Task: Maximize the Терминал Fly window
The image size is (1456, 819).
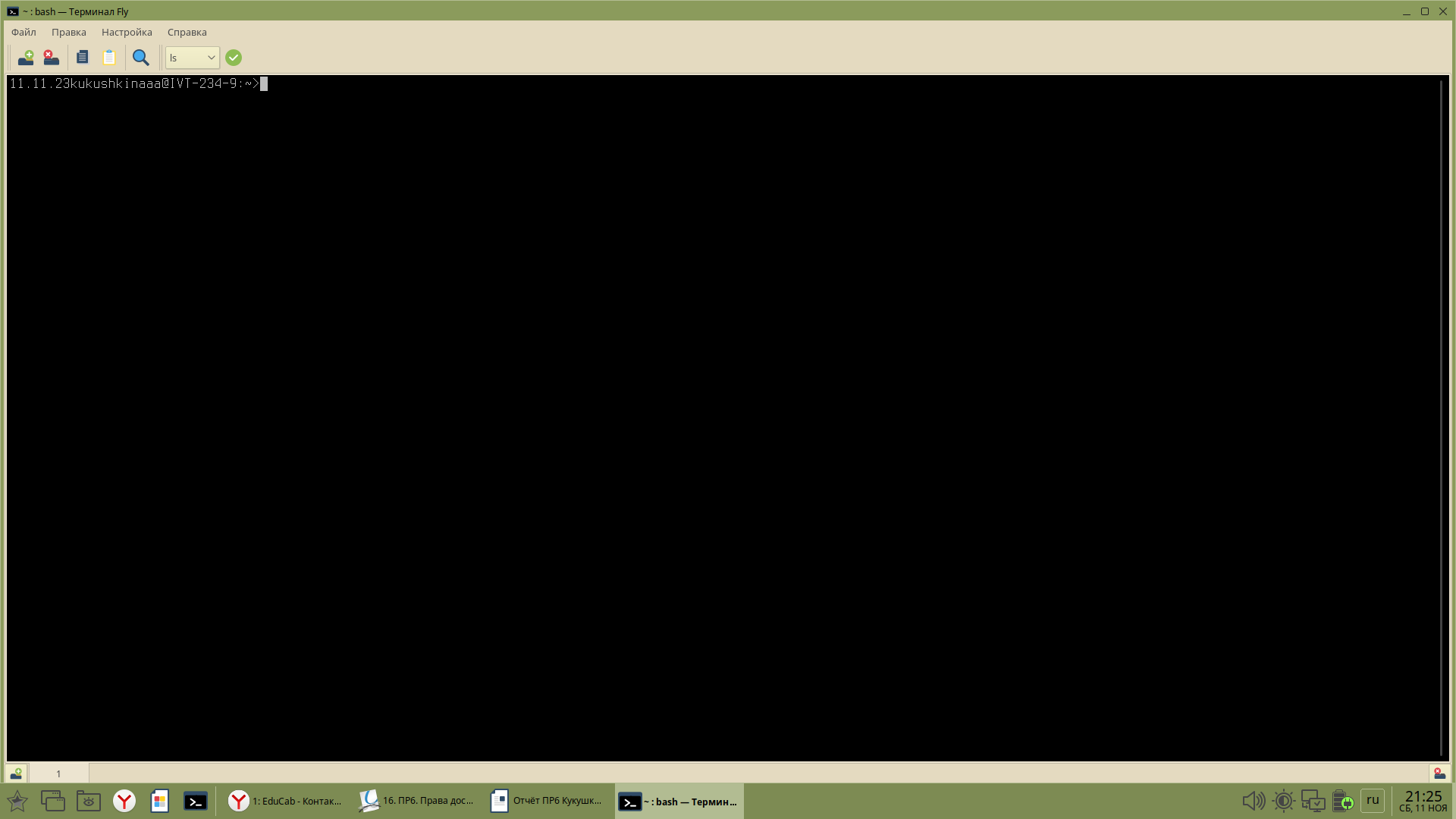Action: click(1425, 11)
